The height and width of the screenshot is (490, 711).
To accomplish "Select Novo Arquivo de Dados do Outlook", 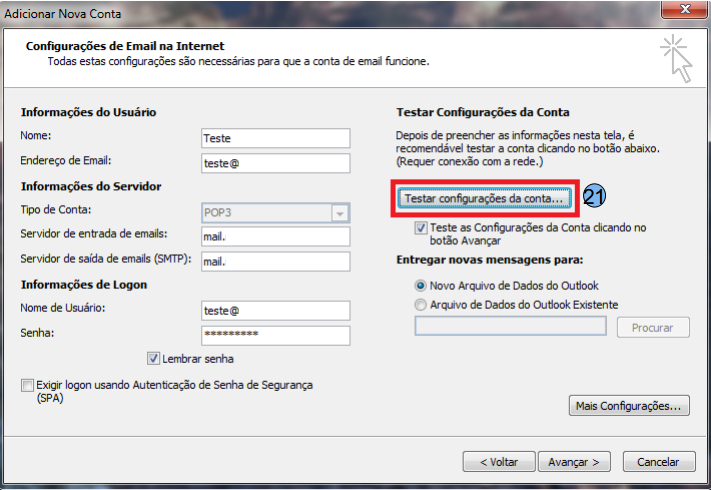I will point(421,285).
